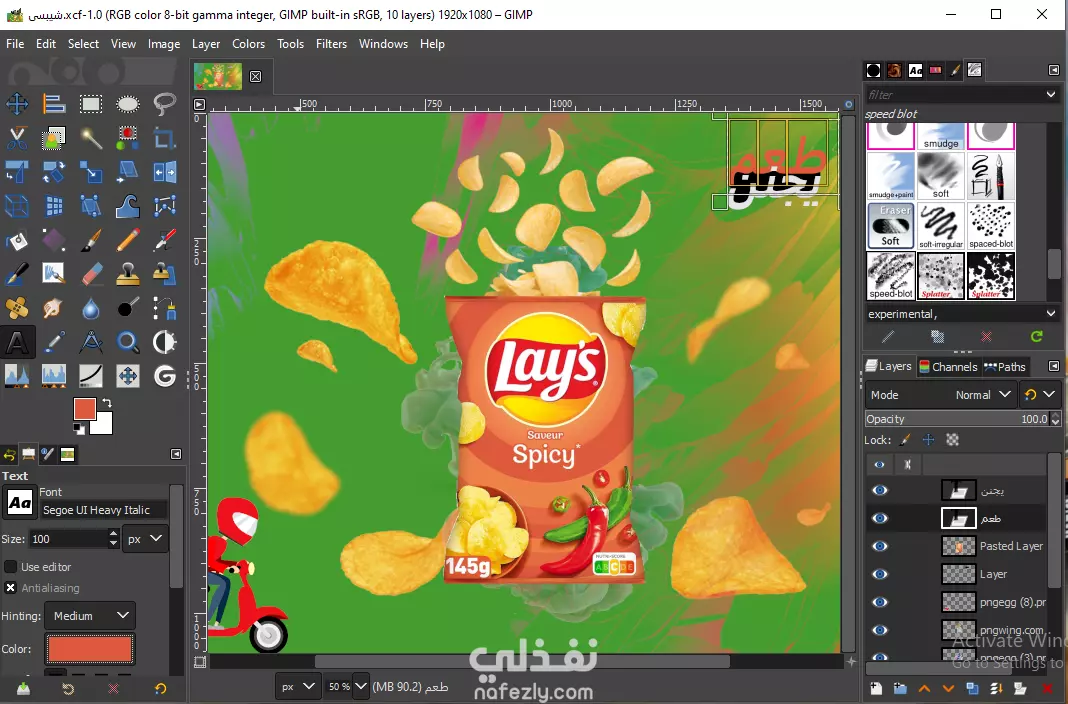Select the Move tool in toolbox
Image resolution: width=1068 pixels, height=704 pixels.
click(17, 103)
